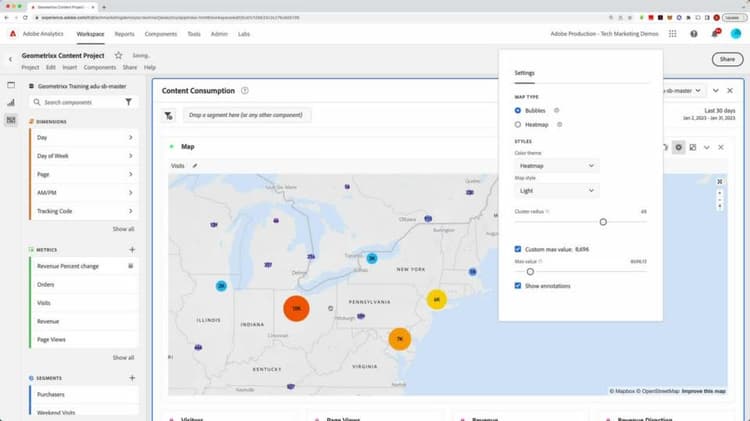This screenshot has width=750, height=421.
Task: Add a new metric with plus icon
Action: coord(131,248)
